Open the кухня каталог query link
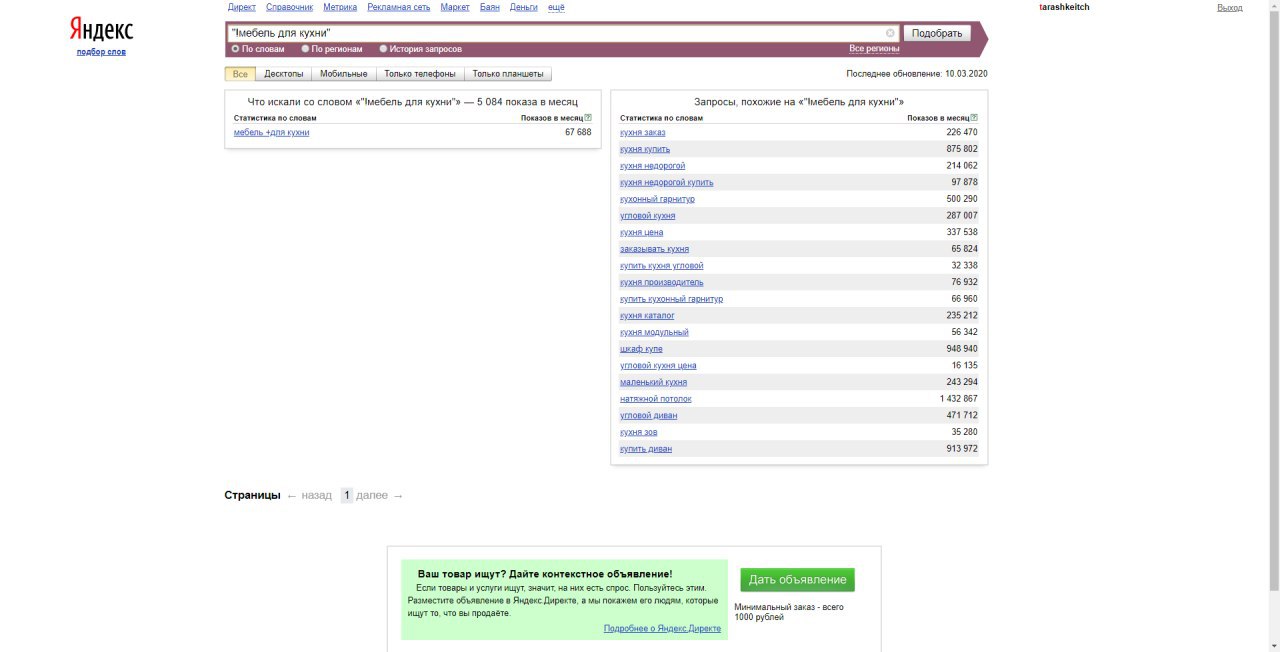1280x652 pixels. coord(647,315)
